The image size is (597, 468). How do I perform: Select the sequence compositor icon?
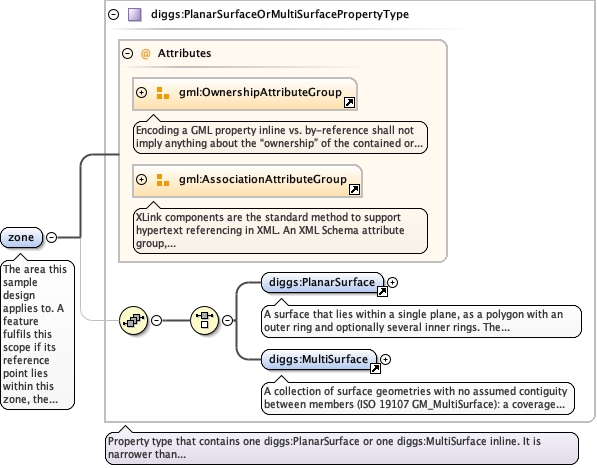coord(133,320)
